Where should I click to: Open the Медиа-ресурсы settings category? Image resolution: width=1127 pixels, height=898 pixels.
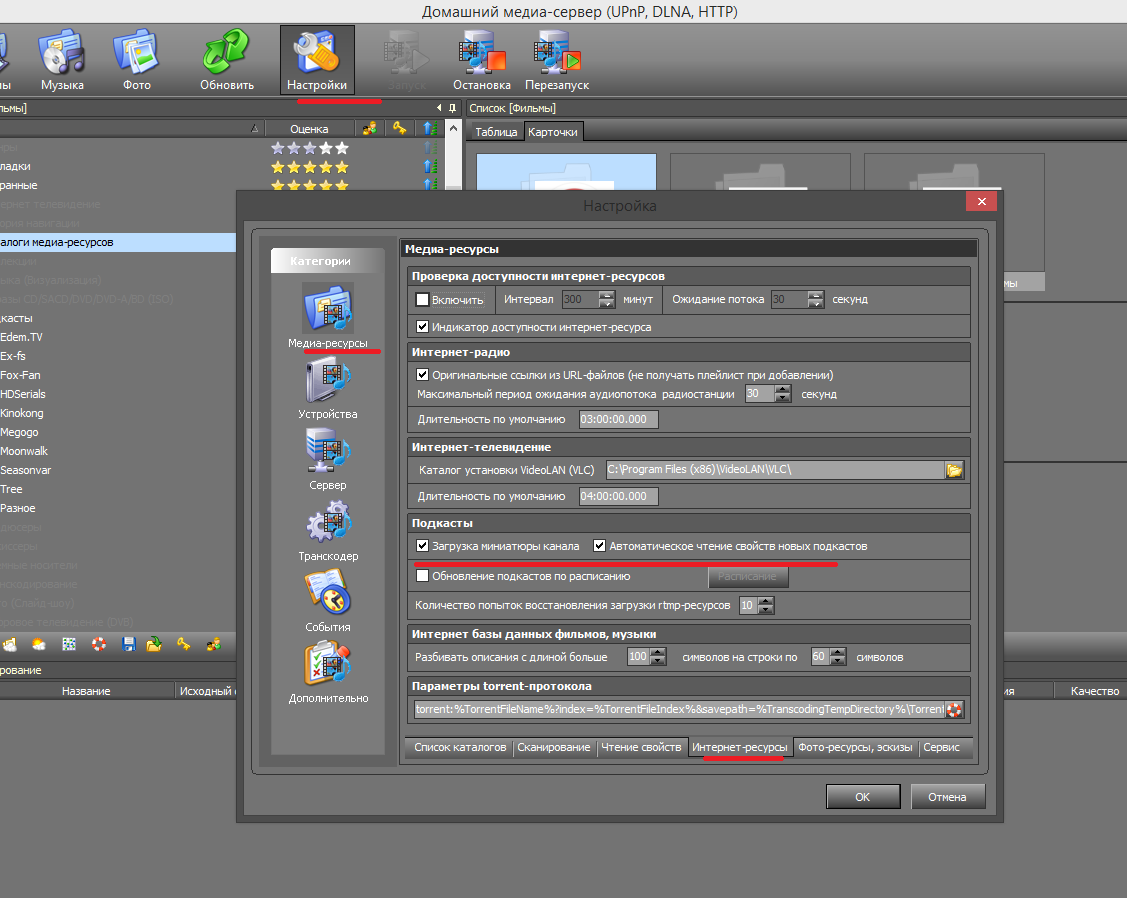pyautogui.click(x=327, y=309)
